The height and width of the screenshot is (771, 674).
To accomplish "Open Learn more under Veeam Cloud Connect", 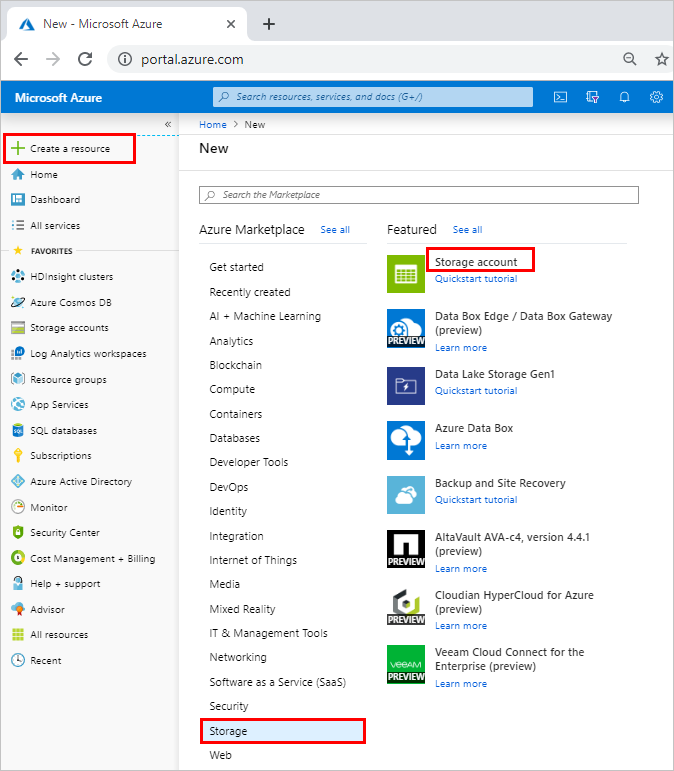I will (461, 684).
